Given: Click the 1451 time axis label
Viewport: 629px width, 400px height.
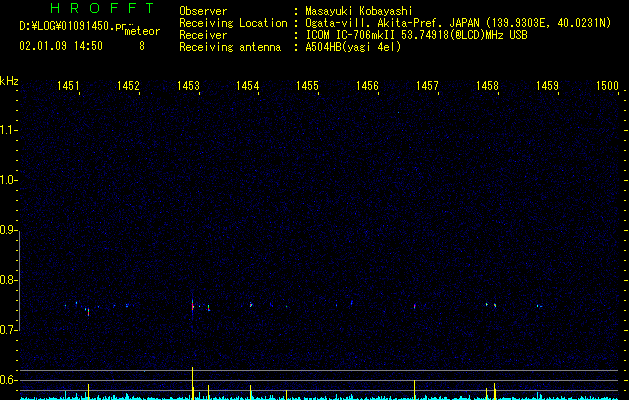Looking at the screenshot, I should 68,86.
